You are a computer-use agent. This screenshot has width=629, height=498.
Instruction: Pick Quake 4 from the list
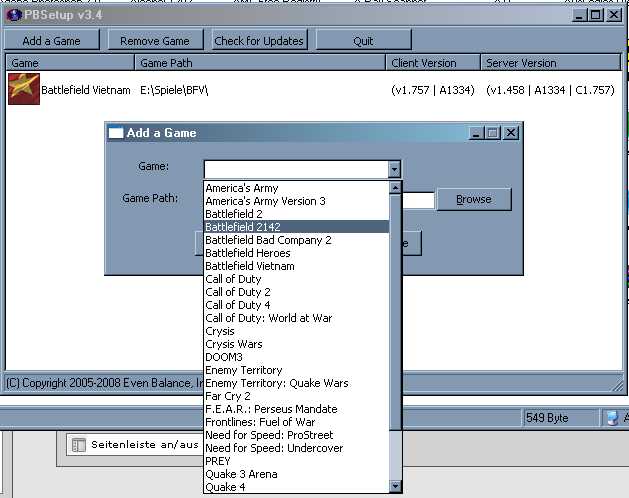[x=296, y=487]
